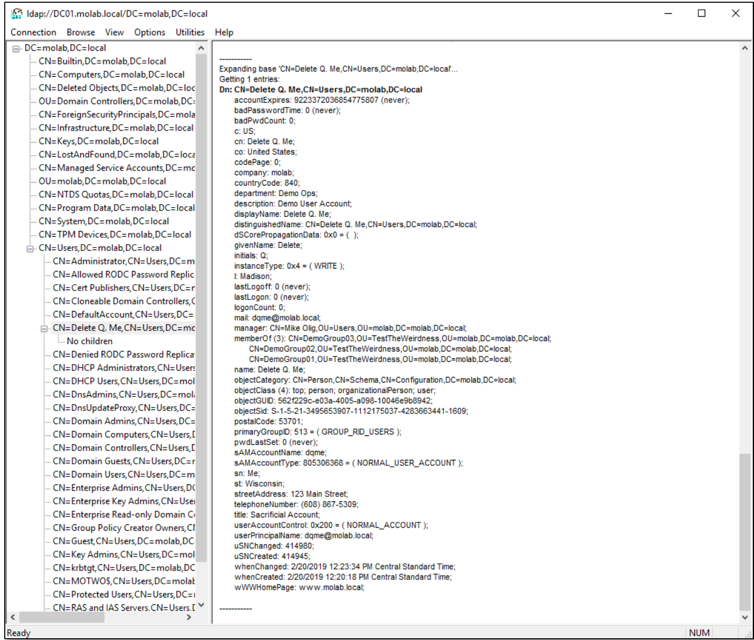Image resolution: width=754 pixels, height=640 pixels.
Task: Collapse the CN=Users container node
Action: [30, 248]
